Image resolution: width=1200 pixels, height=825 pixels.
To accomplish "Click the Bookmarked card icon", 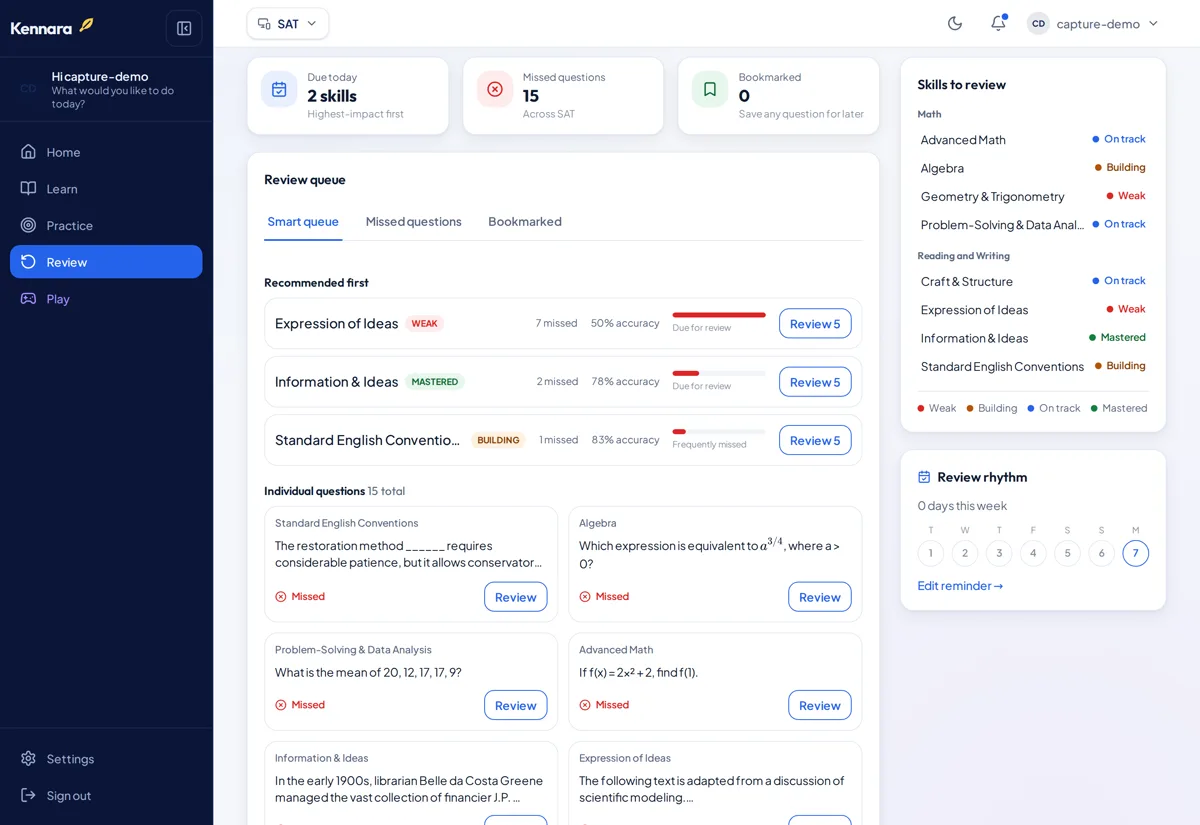I will tap(710, 89).
